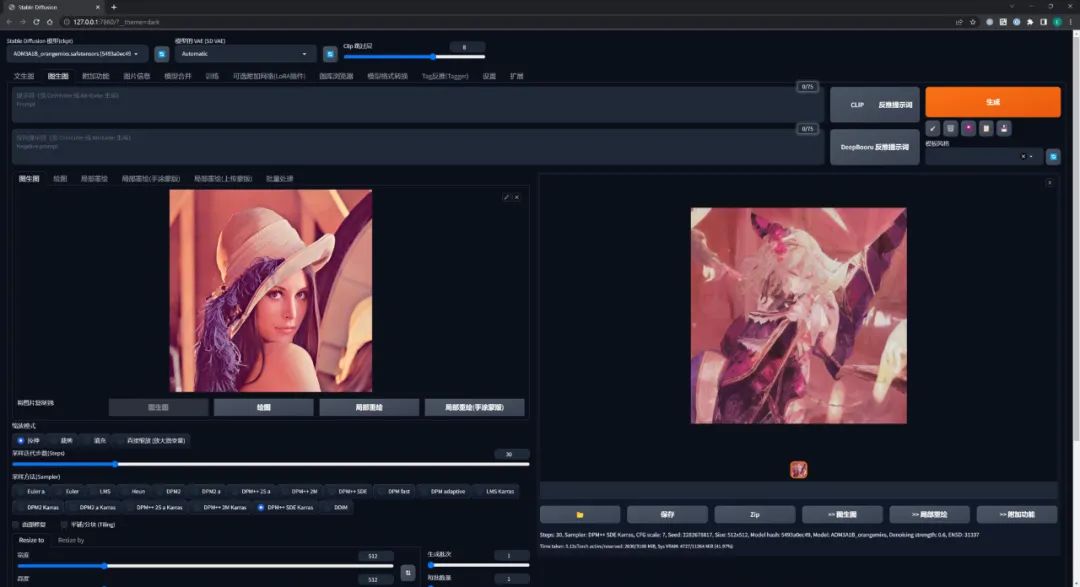Click the trash icon to clear the prompt
1080x587 pixels.
click(951, 128)
